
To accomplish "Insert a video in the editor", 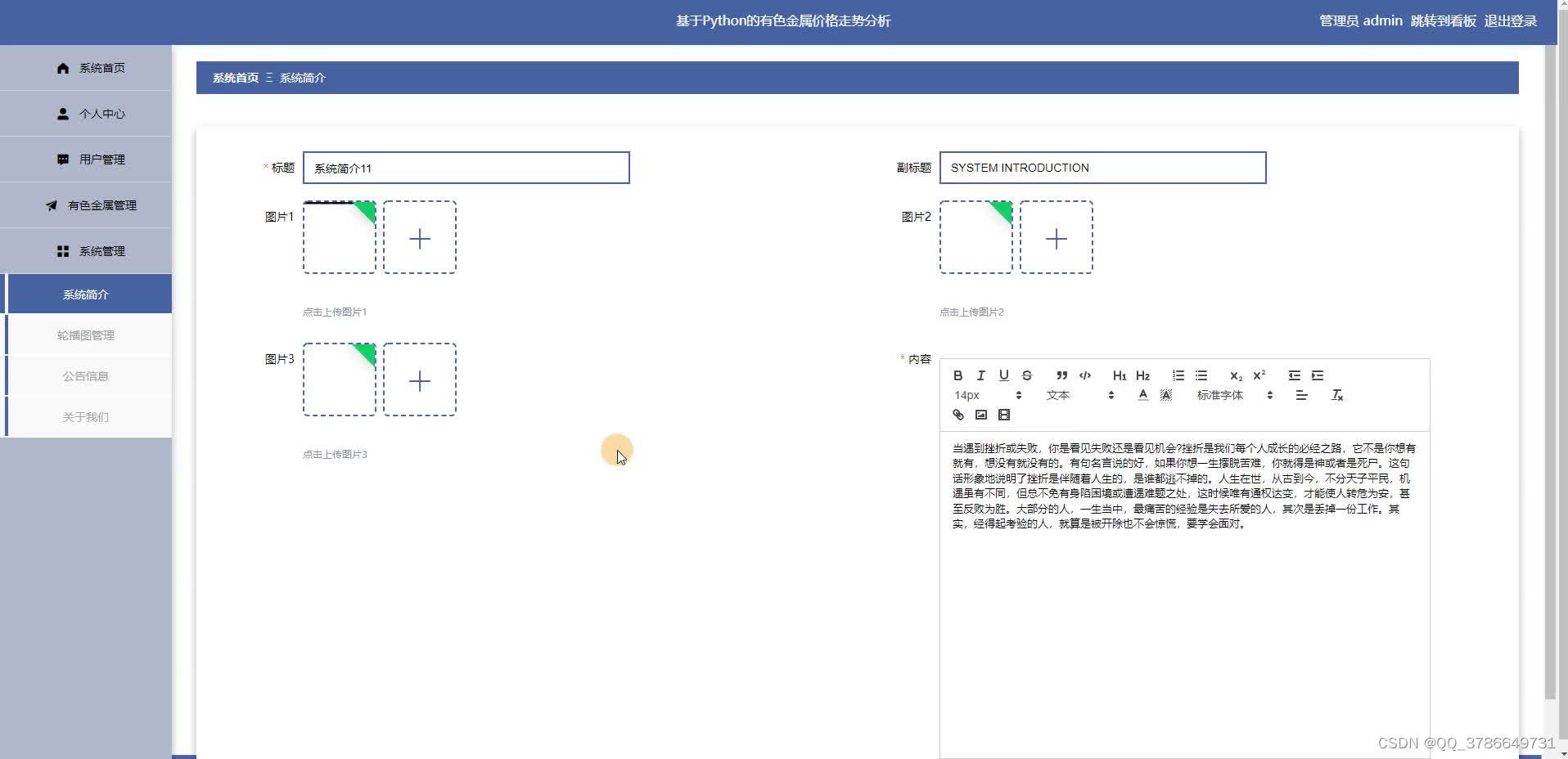I will coord(1003,415).
